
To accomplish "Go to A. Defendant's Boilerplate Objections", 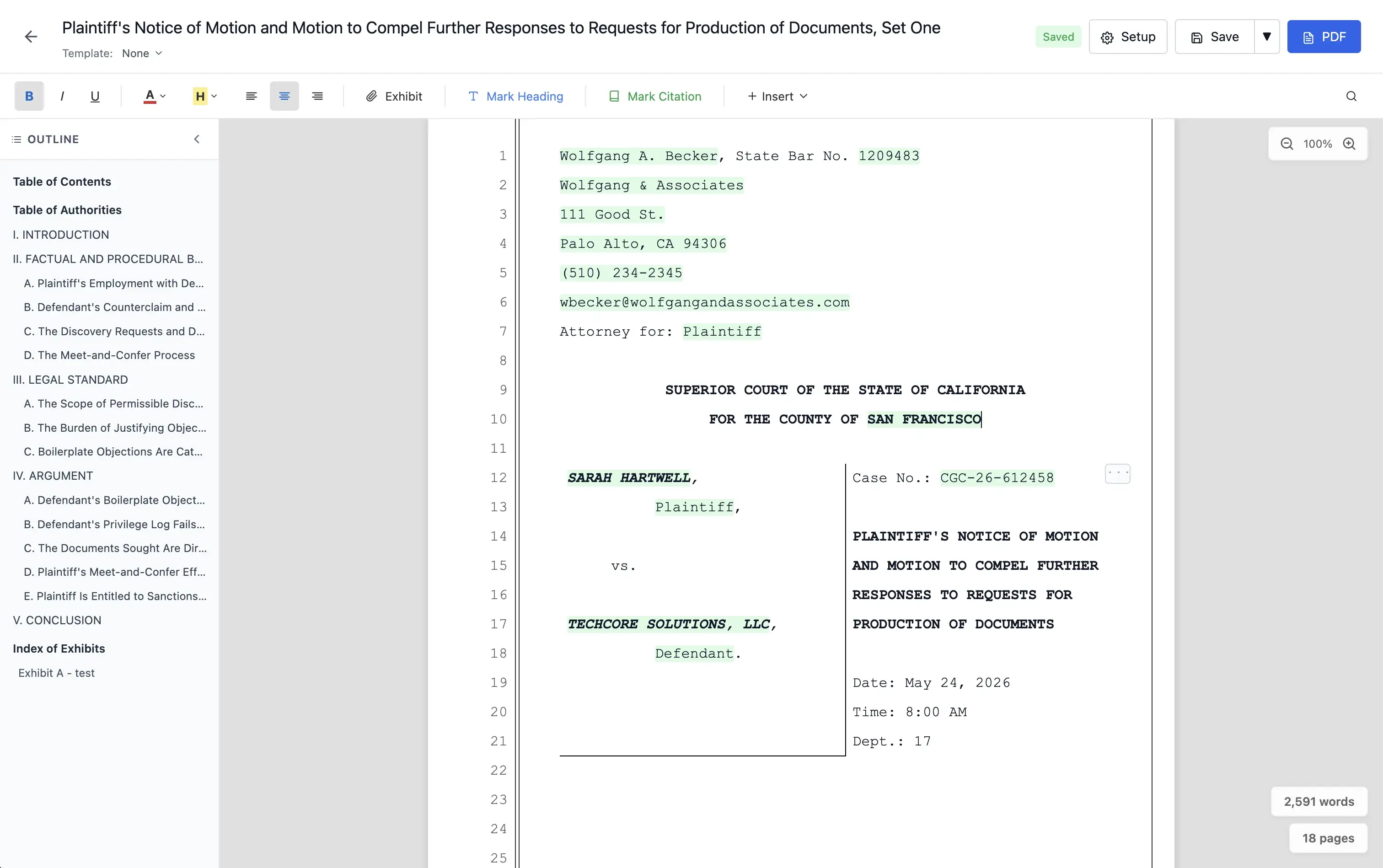I will point(114,499).
